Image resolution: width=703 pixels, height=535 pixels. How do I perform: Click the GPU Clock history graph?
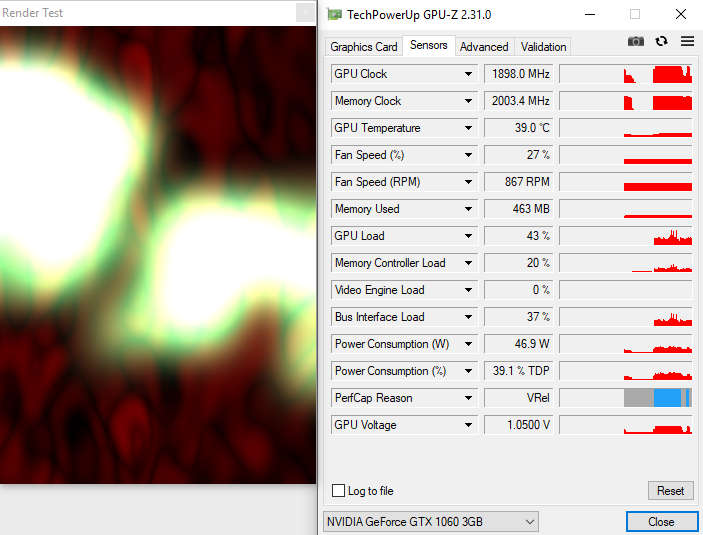pyautogui.click(x=626, y=74)
